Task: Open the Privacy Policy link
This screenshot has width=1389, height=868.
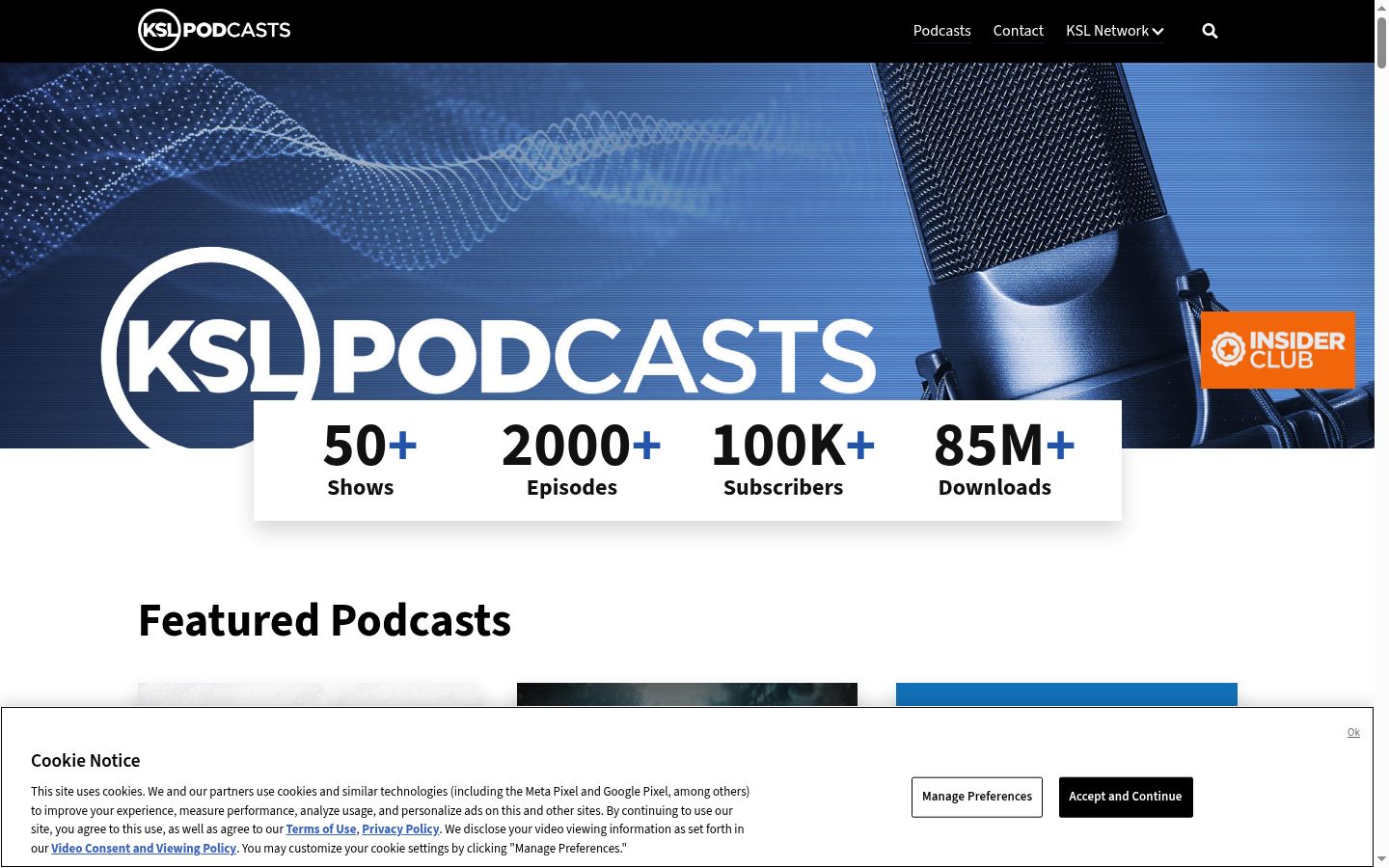Action: (400, 829)
